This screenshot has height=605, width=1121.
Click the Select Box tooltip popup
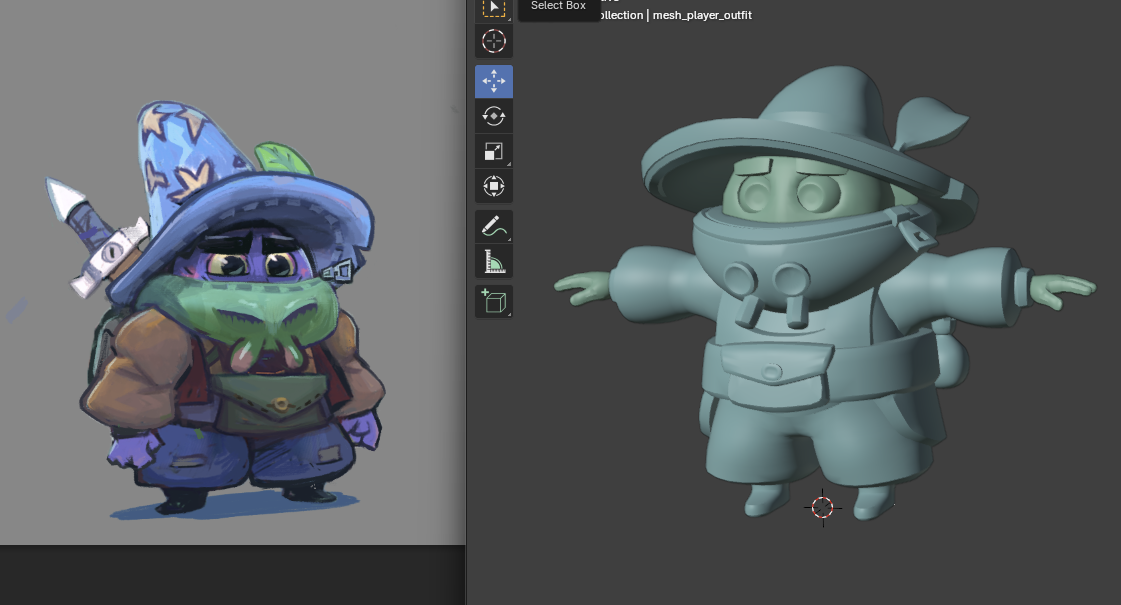click(x=558, y=7)
